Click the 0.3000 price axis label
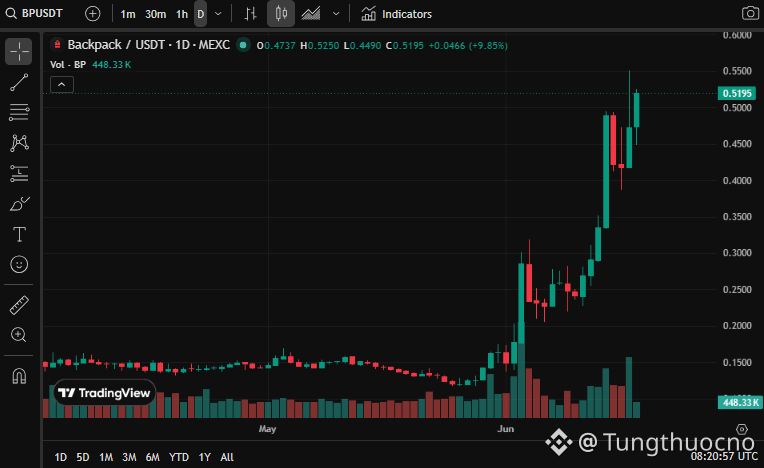The image size is (764, 468). [737, 253]
